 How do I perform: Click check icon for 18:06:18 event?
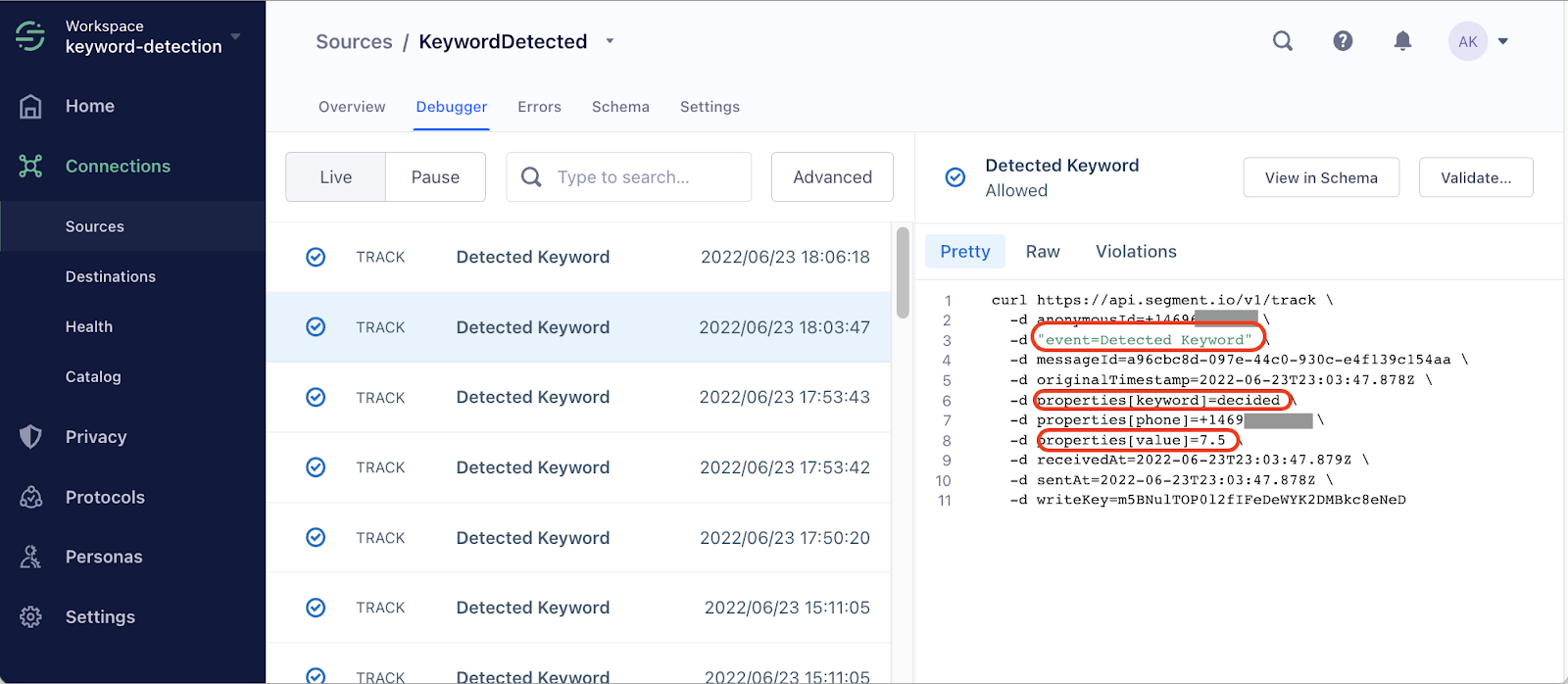click(x=316, y=257)
